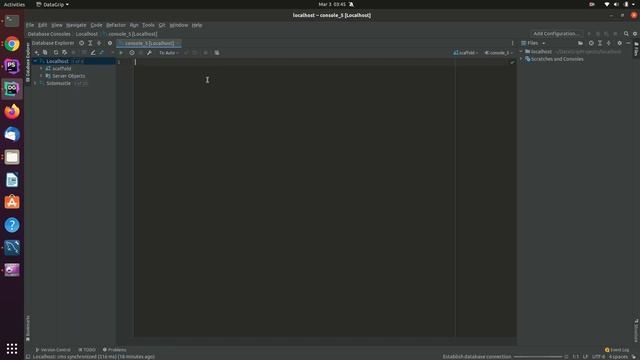This screenshot has height=360, width=640.
Task: Show applications grid in the dock
Action: coord(12,348)
